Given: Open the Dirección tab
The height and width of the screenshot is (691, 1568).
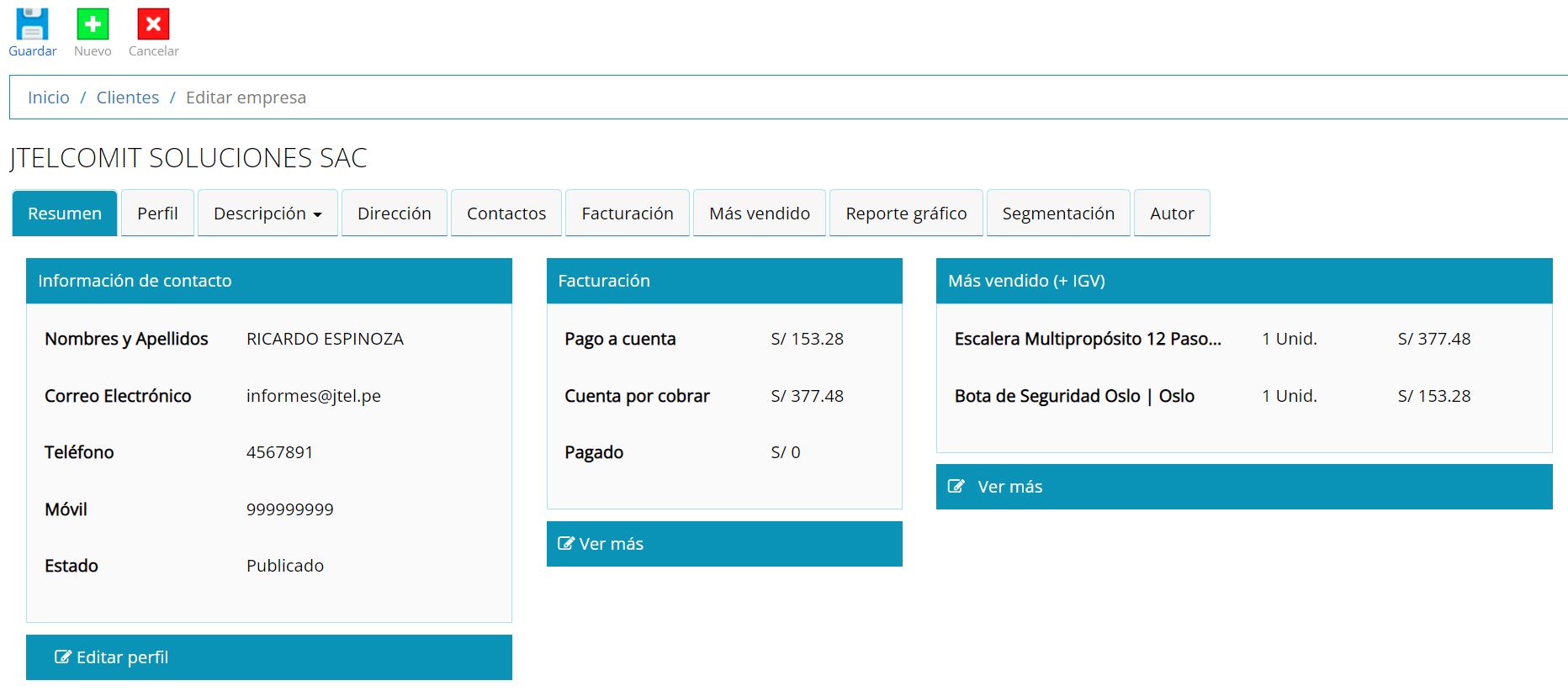Looking at the screenshot, I should click(x=394, y=214).
